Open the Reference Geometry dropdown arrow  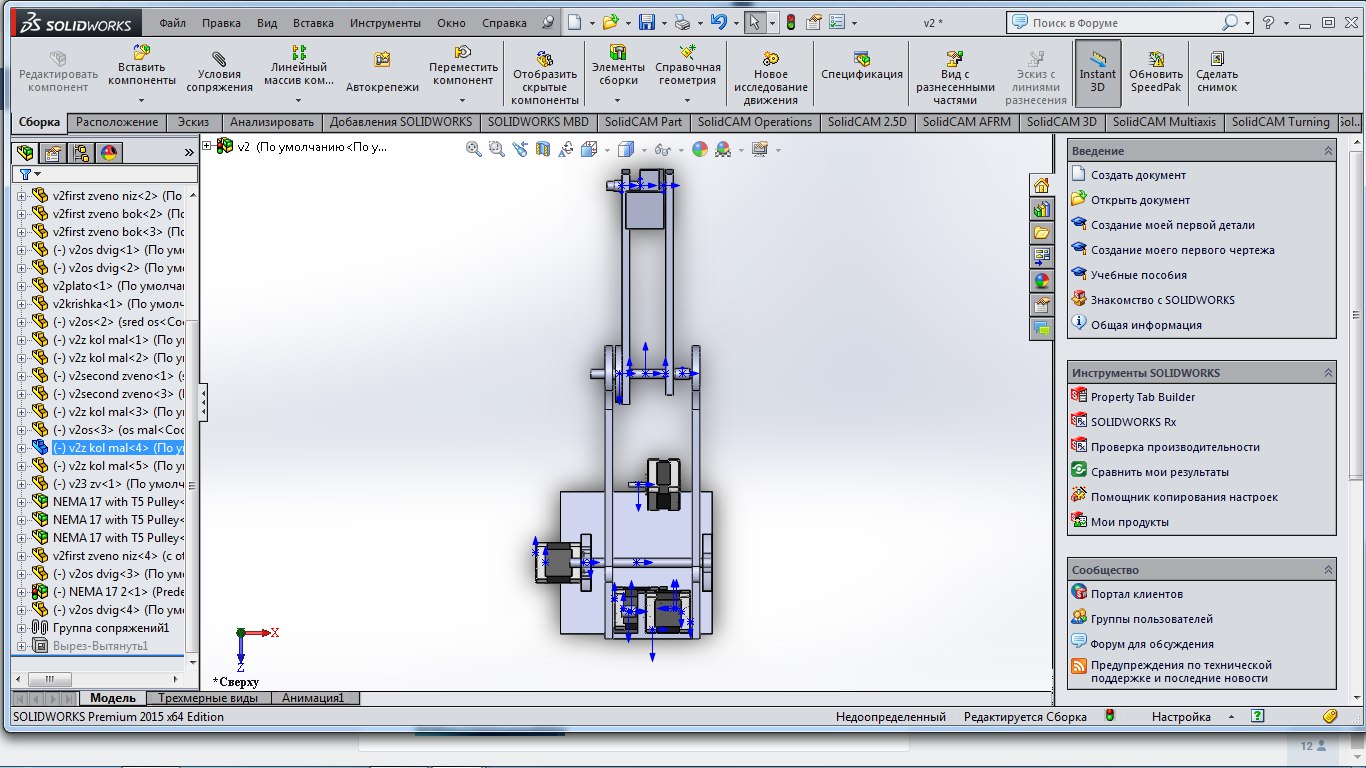[687, 100]
